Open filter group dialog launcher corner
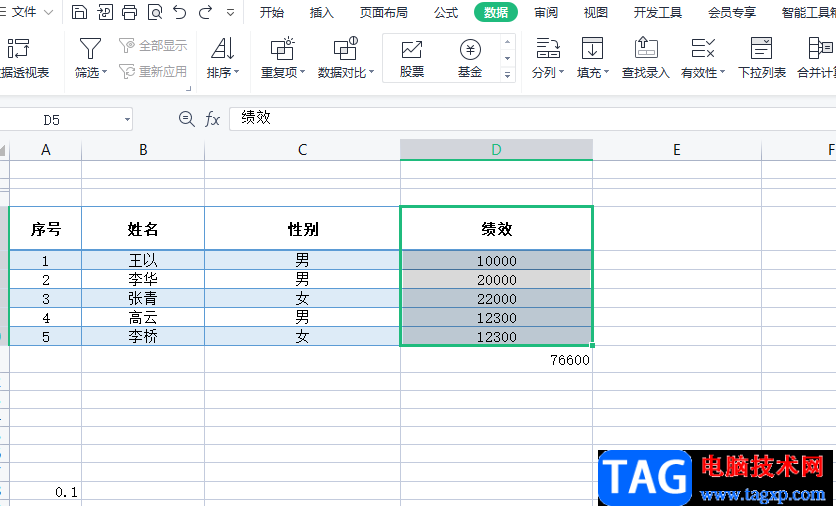The image size is (836, 506). coord(188,89)
